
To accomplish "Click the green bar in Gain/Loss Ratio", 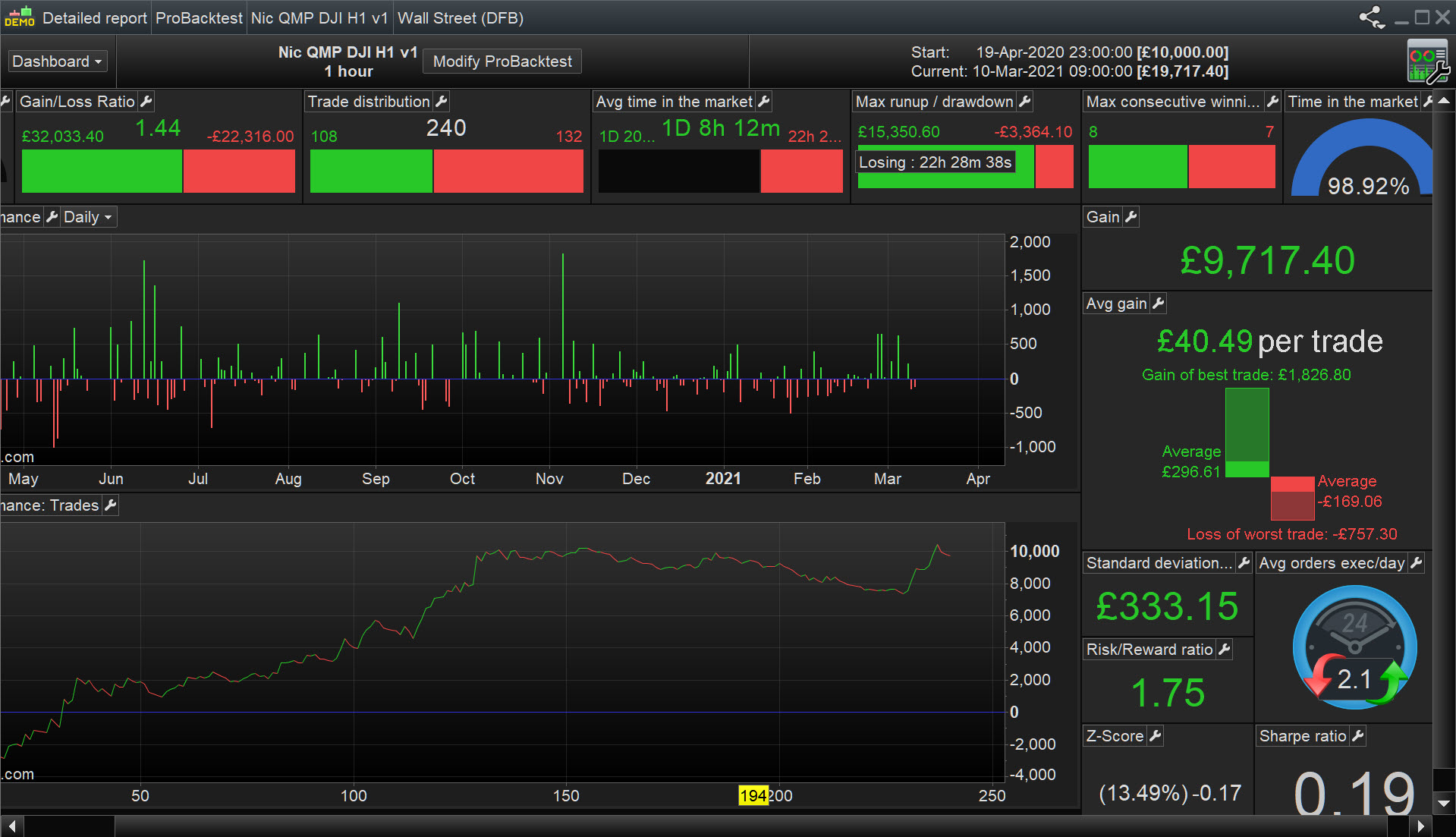I will click(102, 171).
